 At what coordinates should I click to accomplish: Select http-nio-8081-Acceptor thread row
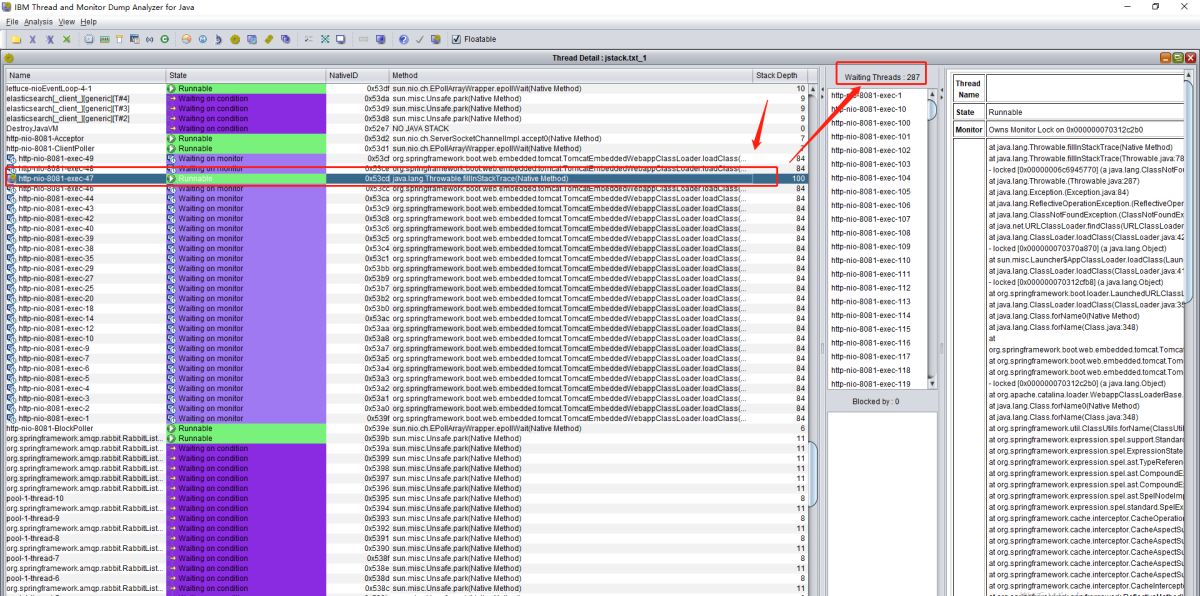coord(406,139)
